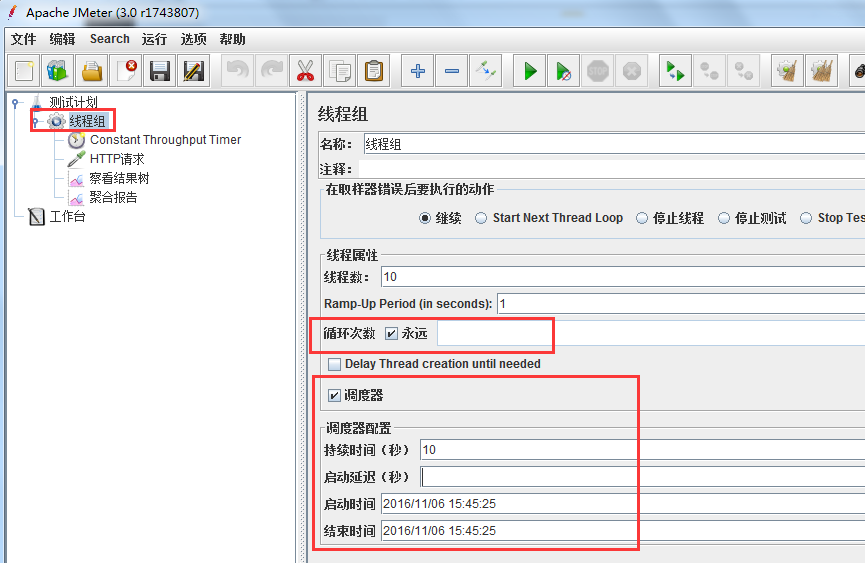Select the Stop Test Now radio button
The height and width of the screenshot is (563, 865).
tap(806, 218)
